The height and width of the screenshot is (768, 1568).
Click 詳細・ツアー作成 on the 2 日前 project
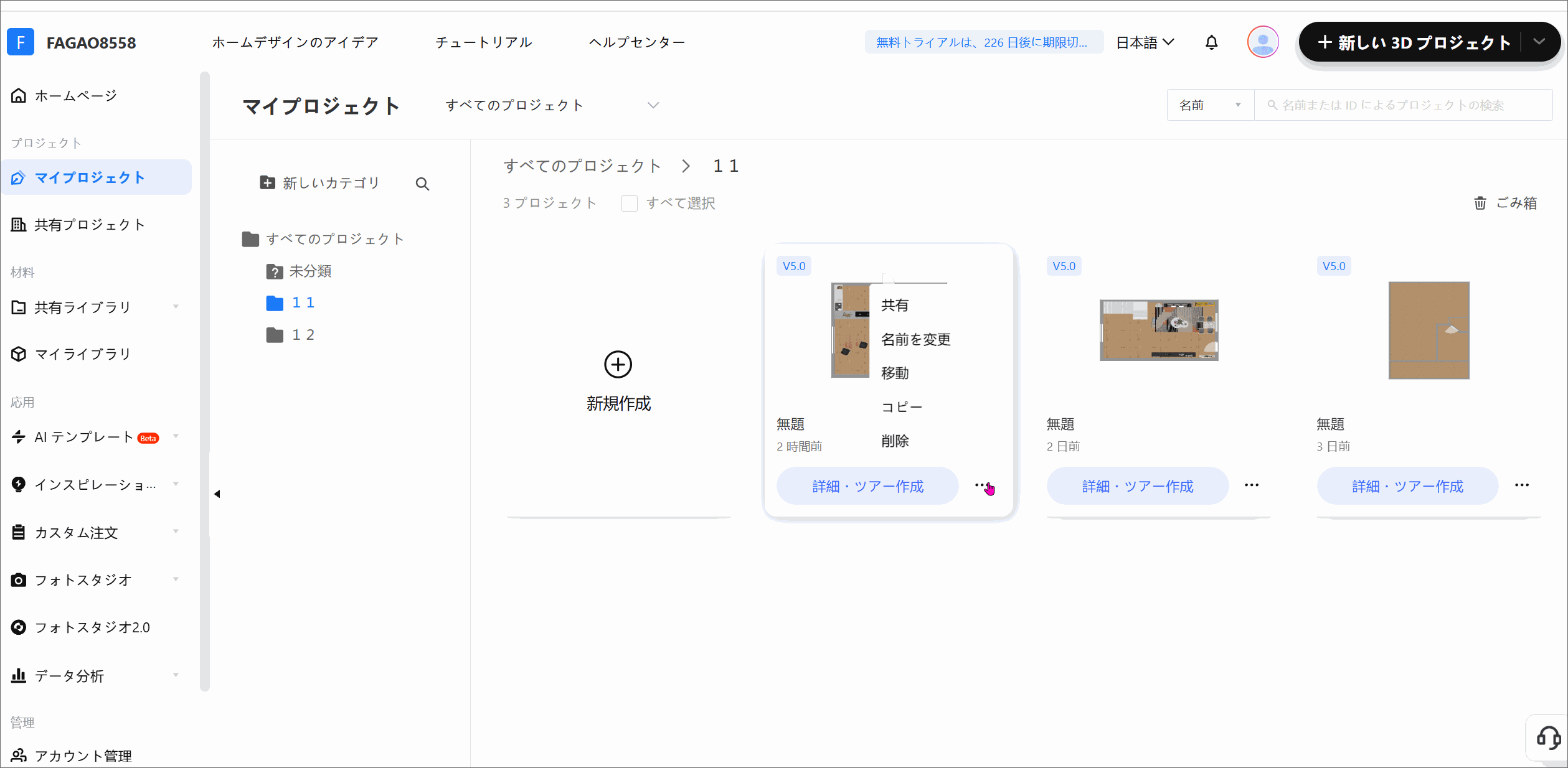[1137, 485]
